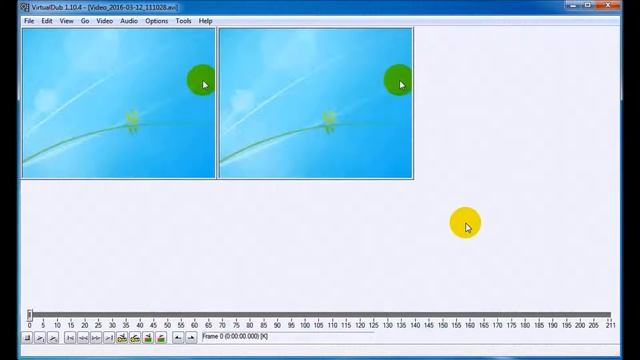This screenshot has height=360, width=640.
Task: Click the timeline slider handle at frame 0
Action: tap(30, 314)
